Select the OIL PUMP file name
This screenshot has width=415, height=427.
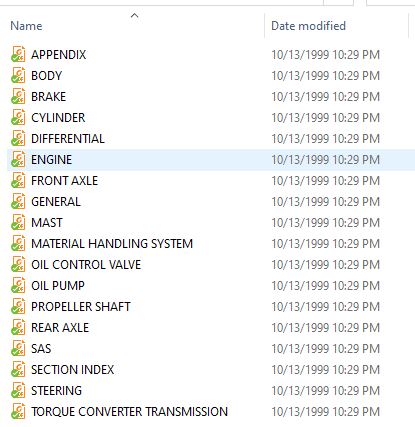pos(58,286)
